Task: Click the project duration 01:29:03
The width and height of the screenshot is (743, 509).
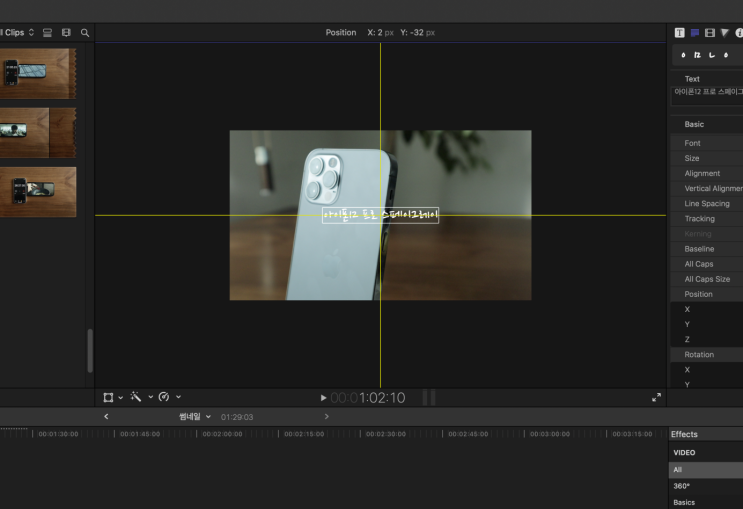Action: point(237,417)
